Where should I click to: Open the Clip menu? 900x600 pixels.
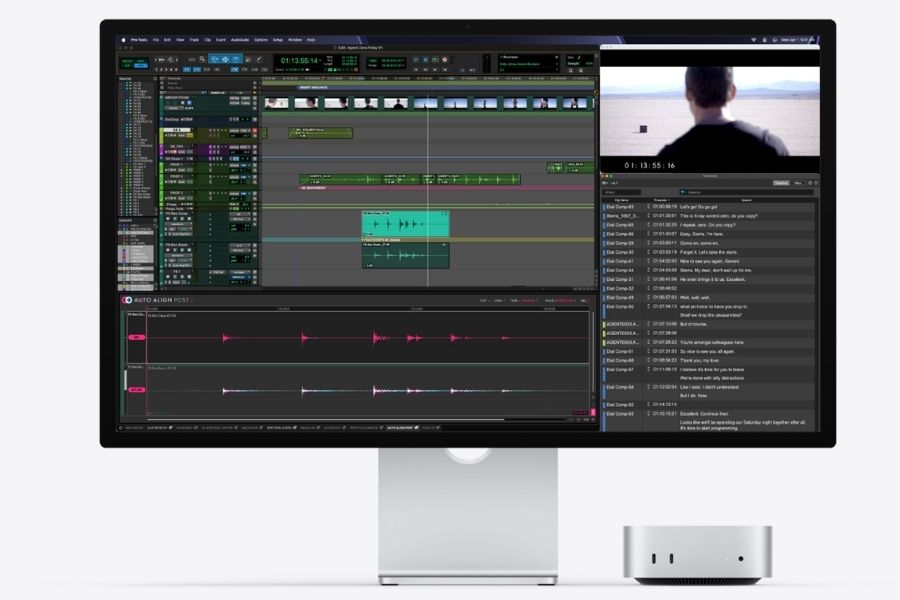(208, 40)
